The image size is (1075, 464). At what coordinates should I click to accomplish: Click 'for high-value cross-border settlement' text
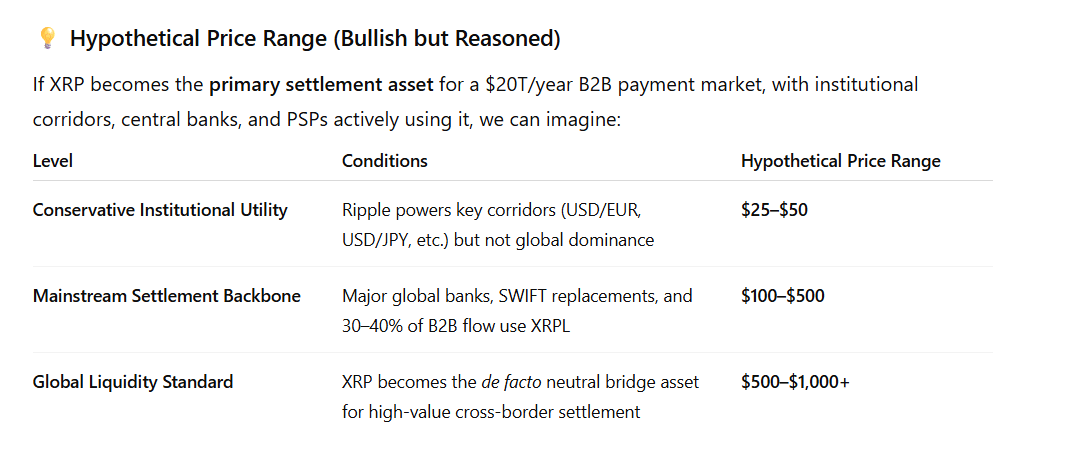(490, 412)
